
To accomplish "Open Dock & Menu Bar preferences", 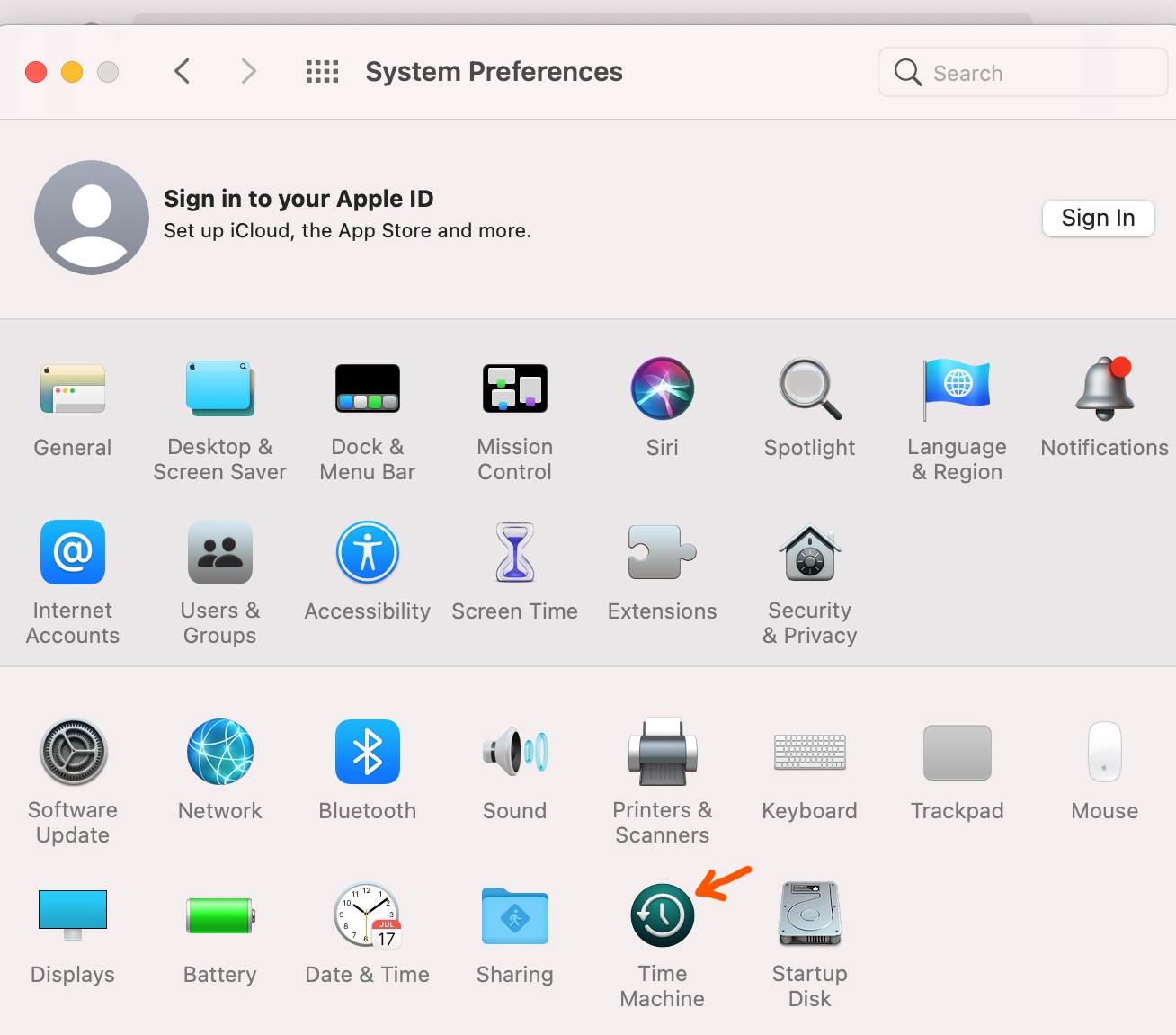I will pos(368,388).
